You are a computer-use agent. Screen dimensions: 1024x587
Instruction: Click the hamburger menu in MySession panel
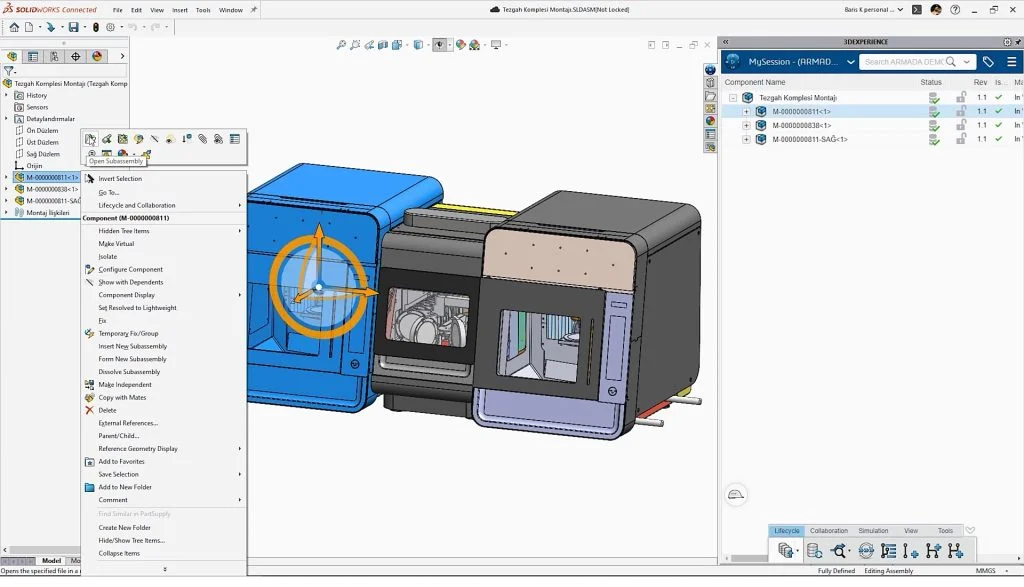1011,62
